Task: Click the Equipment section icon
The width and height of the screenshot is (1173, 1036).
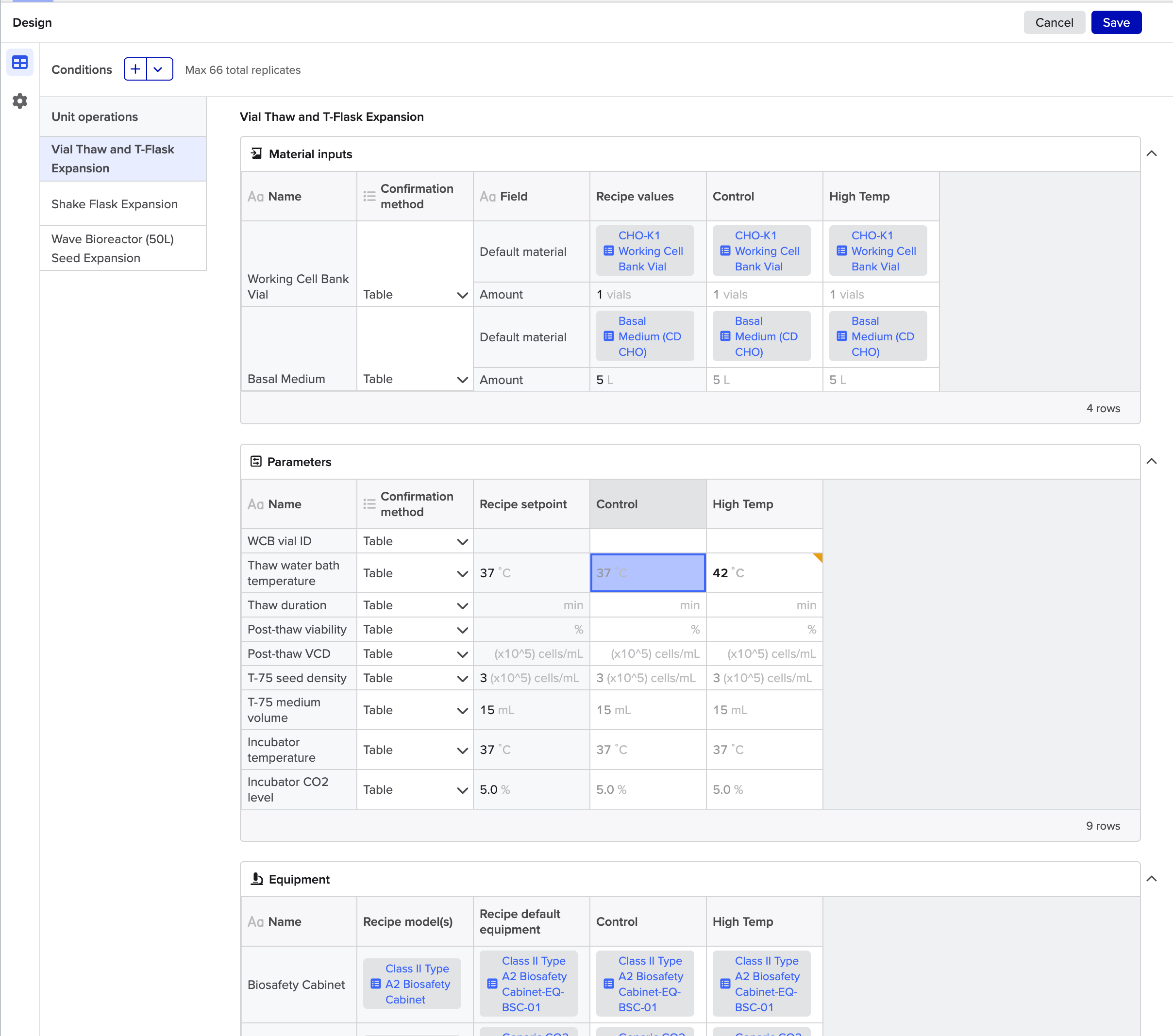Action: (256, 879)
